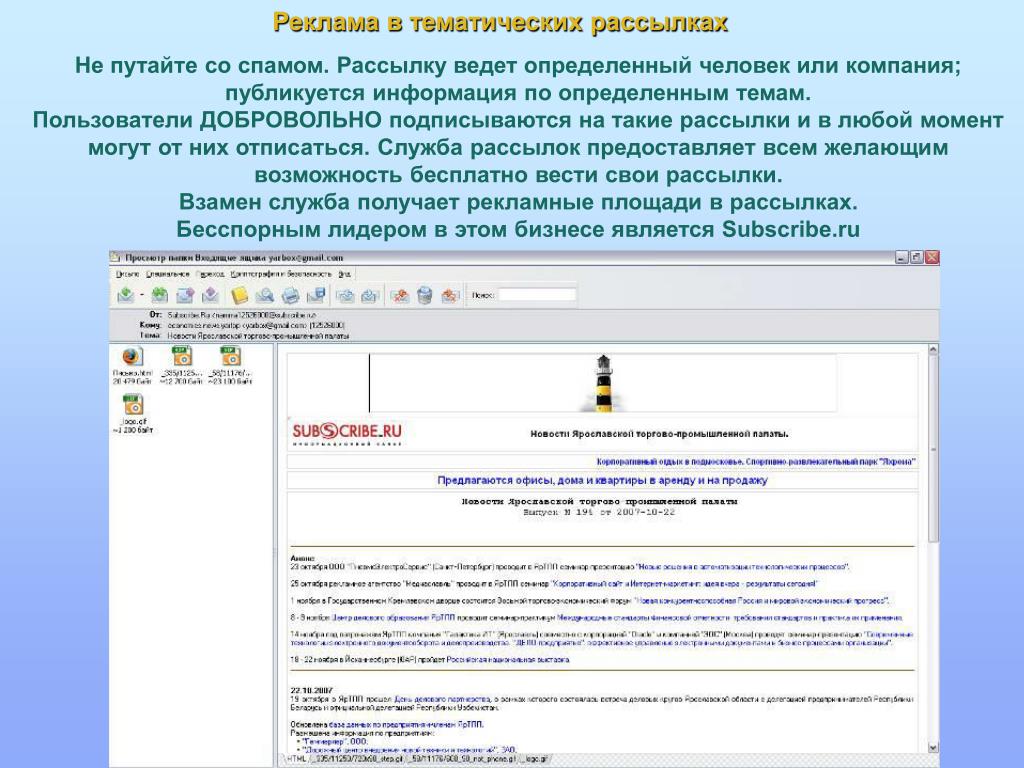The width and height of the screenshot is (1024, 768).
Task: Click the 22.10.2007 date heading
Action: pyautogui.click(x=312, y=690)
